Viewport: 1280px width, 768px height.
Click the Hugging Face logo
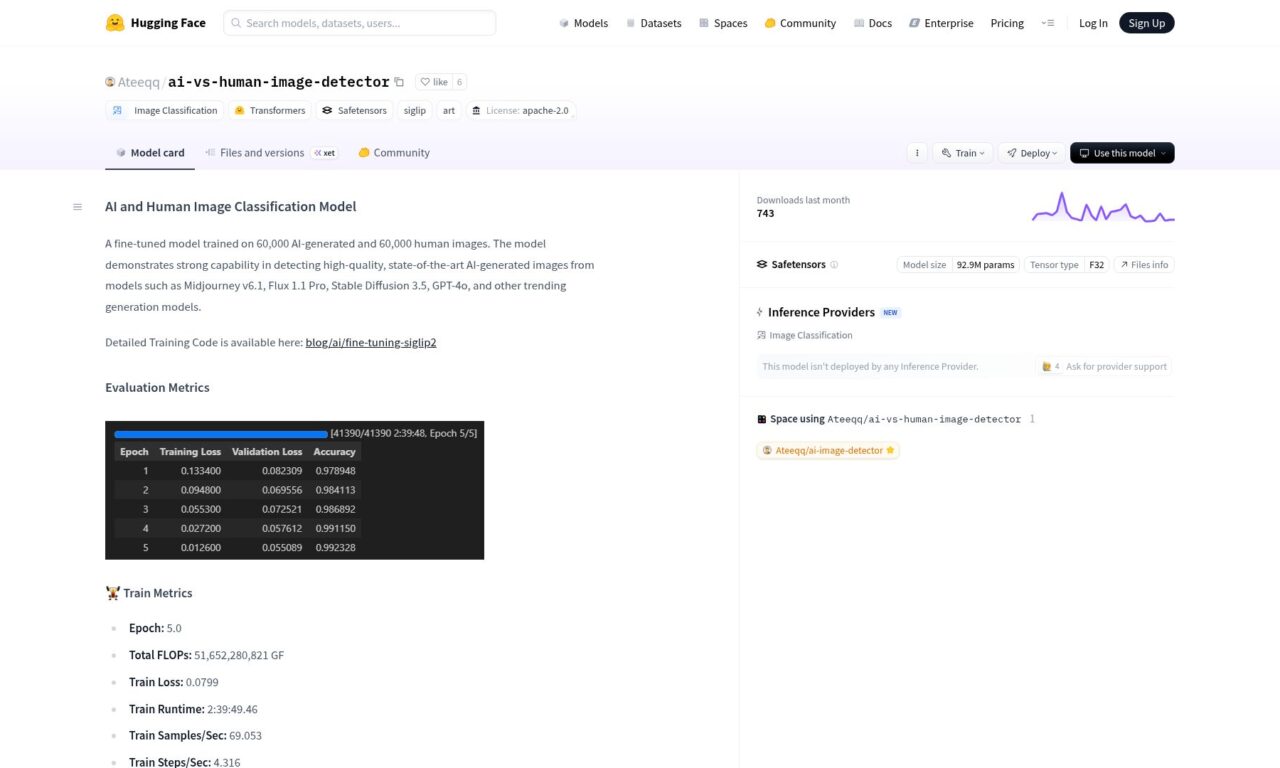click(x=155, y=23)
